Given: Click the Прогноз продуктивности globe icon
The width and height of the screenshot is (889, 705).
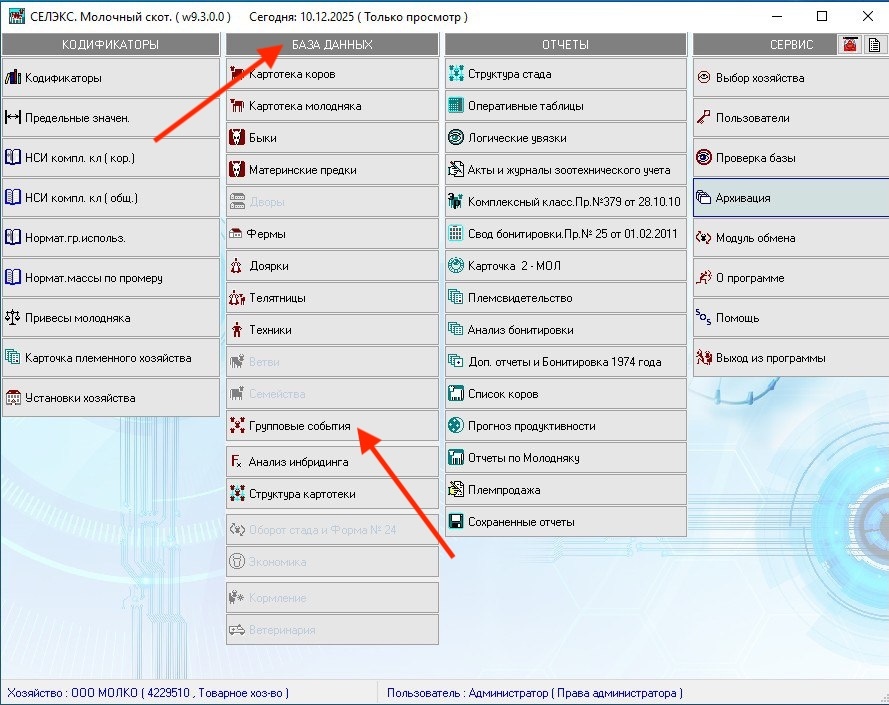Looking at the screenshot, I should [456, 425].
